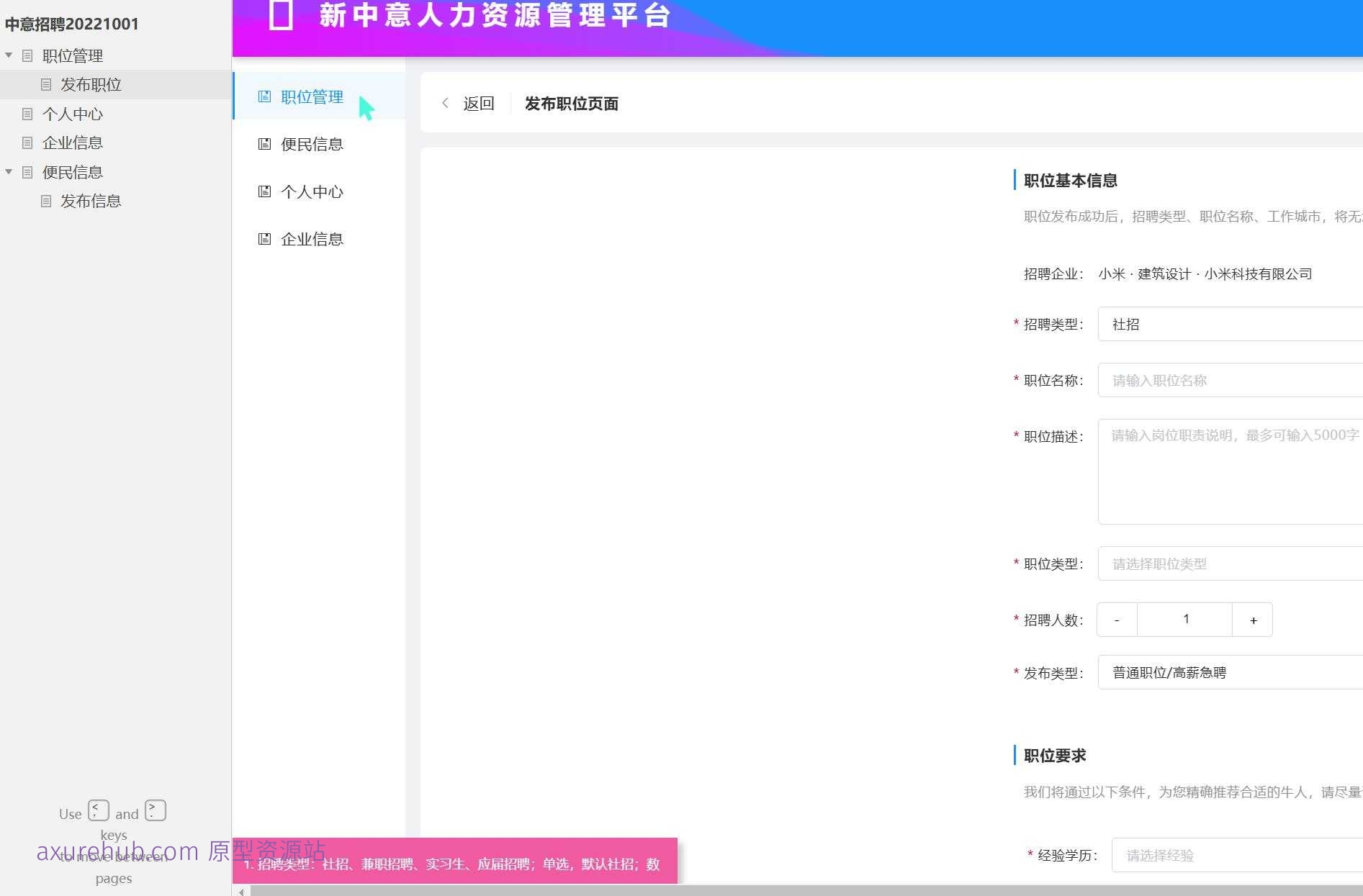
Task: Select 企业信息 in the side menu
Action: click(x=319, y=239)
